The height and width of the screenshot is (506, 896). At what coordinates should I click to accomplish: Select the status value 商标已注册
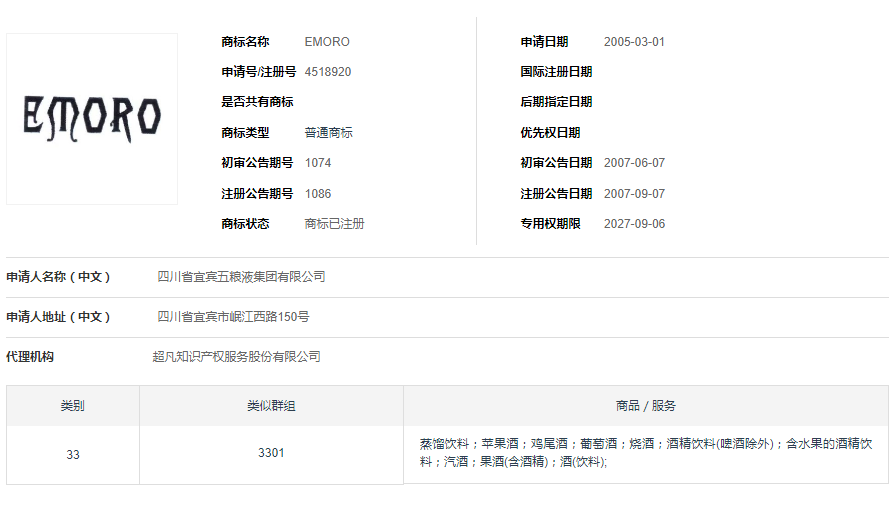[334, 224]
